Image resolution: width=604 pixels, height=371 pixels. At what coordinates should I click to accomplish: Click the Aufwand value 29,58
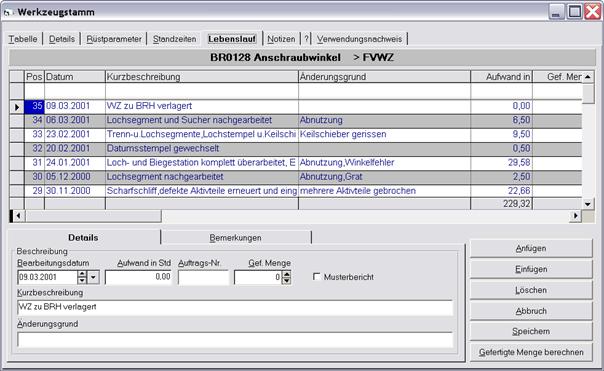click(x=502, y=163)
